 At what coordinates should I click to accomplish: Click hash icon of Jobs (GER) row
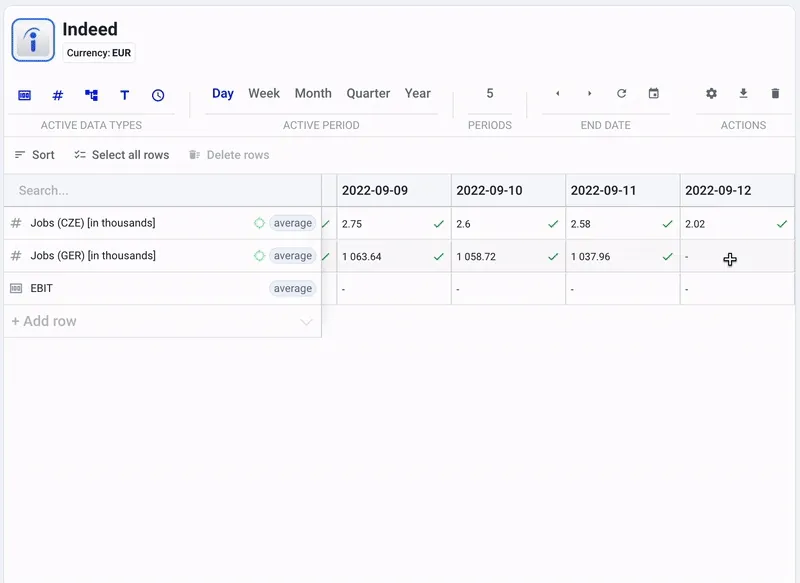pyautogui.click(x=16, y=256)
